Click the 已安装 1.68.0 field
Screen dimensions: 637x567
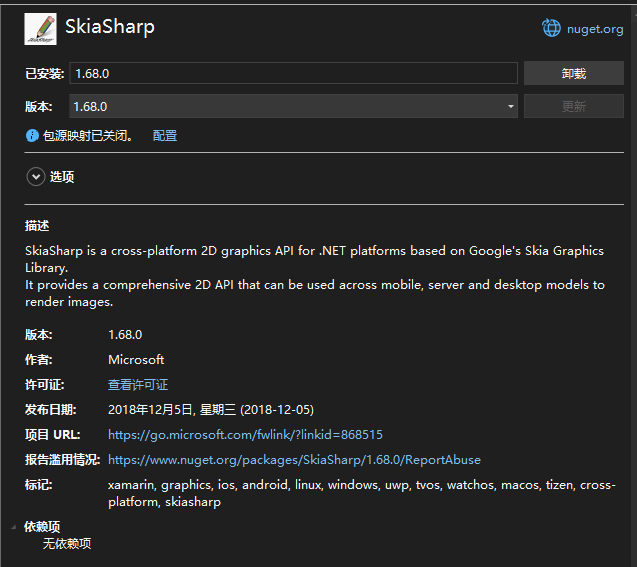[293, 74]
